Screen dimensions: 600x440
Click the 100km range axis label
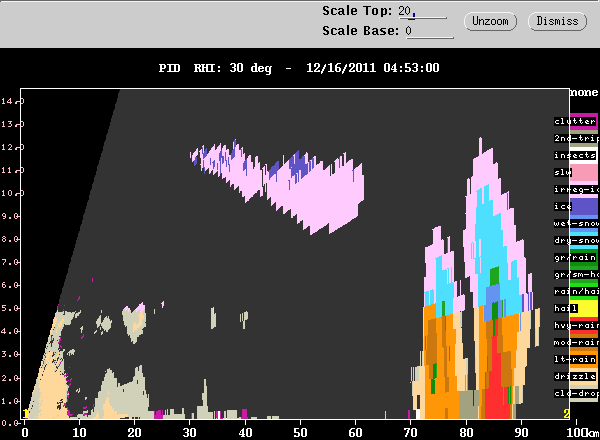(x=582, y=433)
